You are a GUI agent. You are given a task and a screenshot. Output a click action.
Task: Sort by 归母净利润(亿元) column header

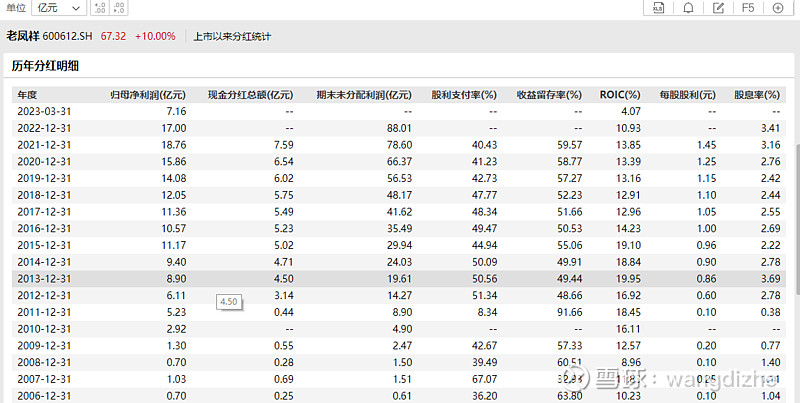[147, 94]
